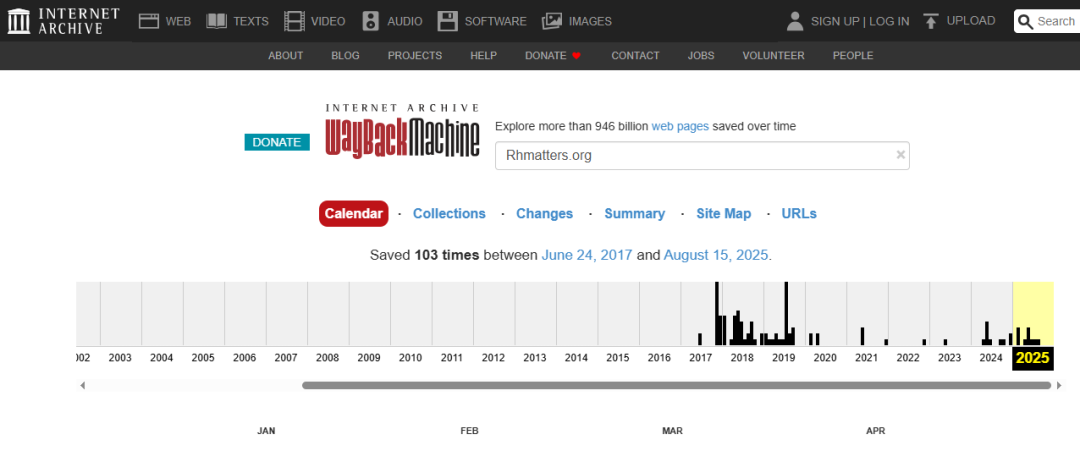Select year 2018 on the timeline

click(x=742, y=358)
